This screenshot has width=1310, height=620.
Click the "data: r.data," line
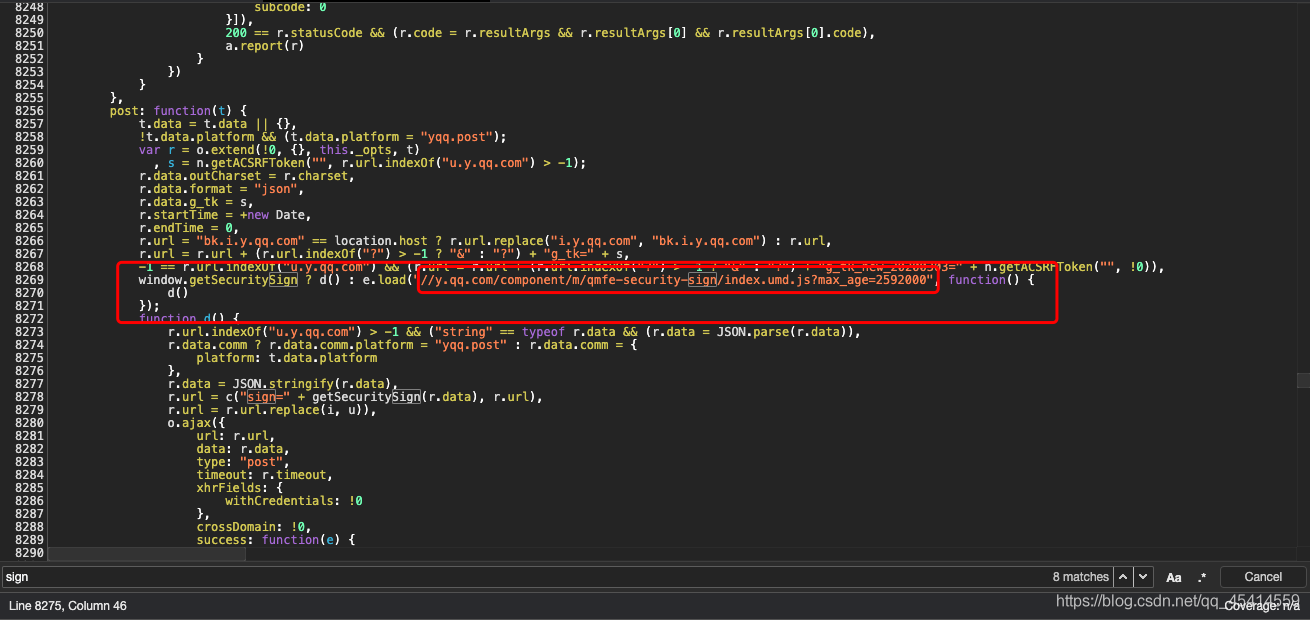point(243,449)
